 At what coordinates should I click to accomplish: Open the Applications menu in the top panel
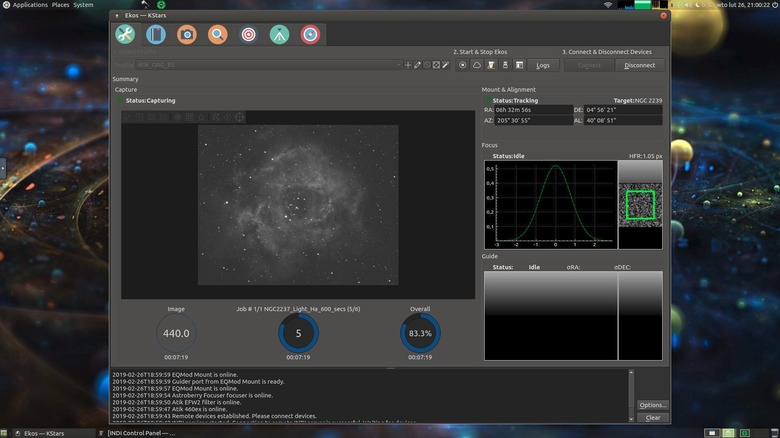(30, 5)
